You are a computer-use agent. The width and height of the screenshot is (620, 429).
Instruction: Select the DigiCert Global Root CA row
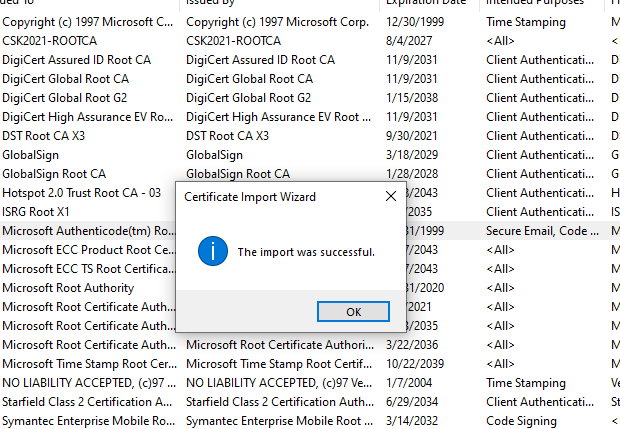pyautogui.click(x=65, y=78)
